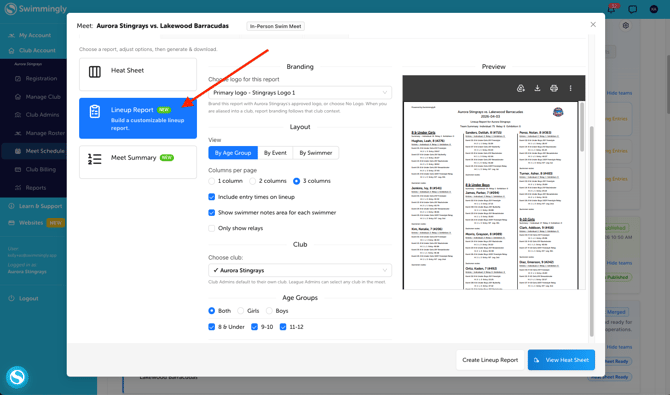
Task: Open the Choose logo dropdown
Action: pyautogui.click(x=300, y=92)
